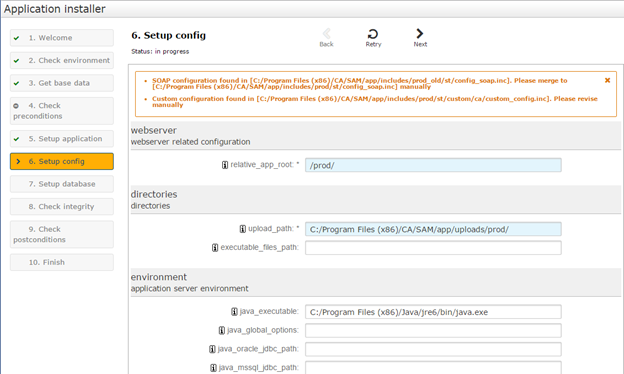Viewport: 624px width, 374px height.
Task: Open info icon for java_global_options
Action: (x=222, y=330)
